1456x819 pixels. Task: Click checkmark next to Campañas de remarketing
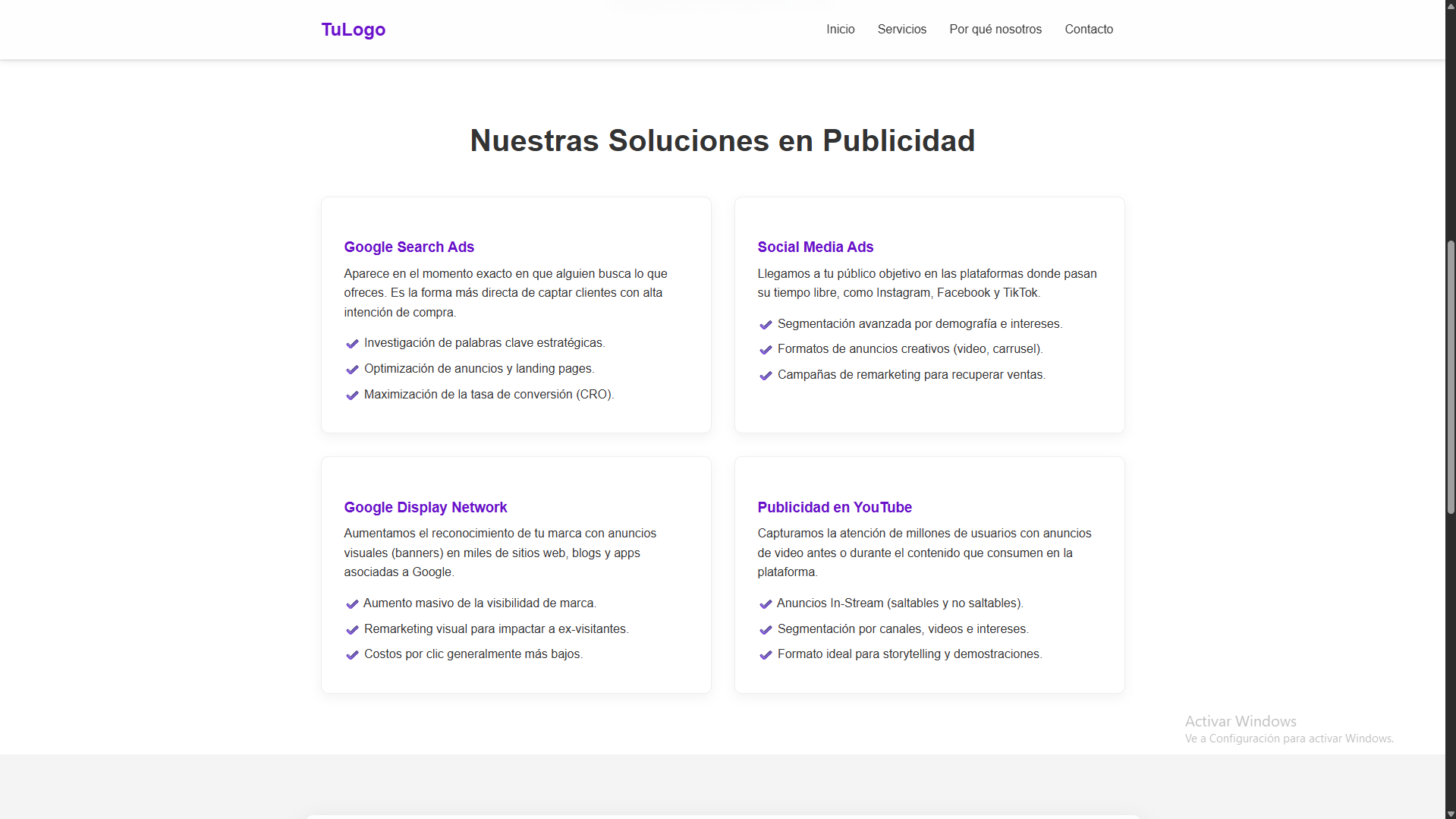click(x=766, y=376)
